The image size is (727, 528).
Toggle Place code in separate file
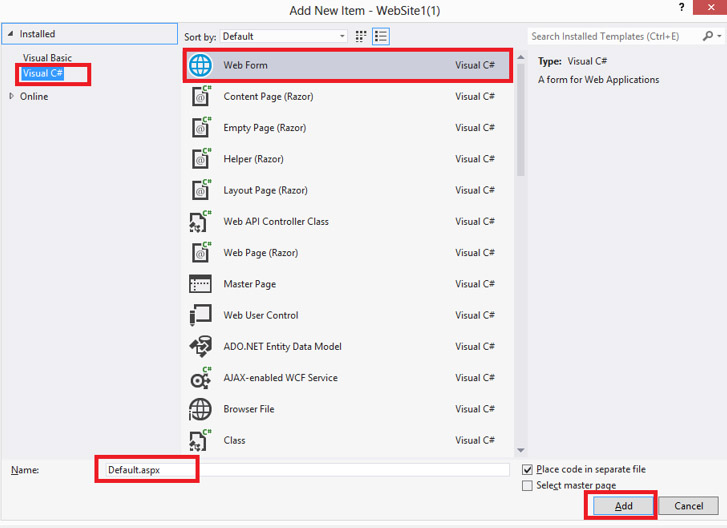click(x=527, y=470)
